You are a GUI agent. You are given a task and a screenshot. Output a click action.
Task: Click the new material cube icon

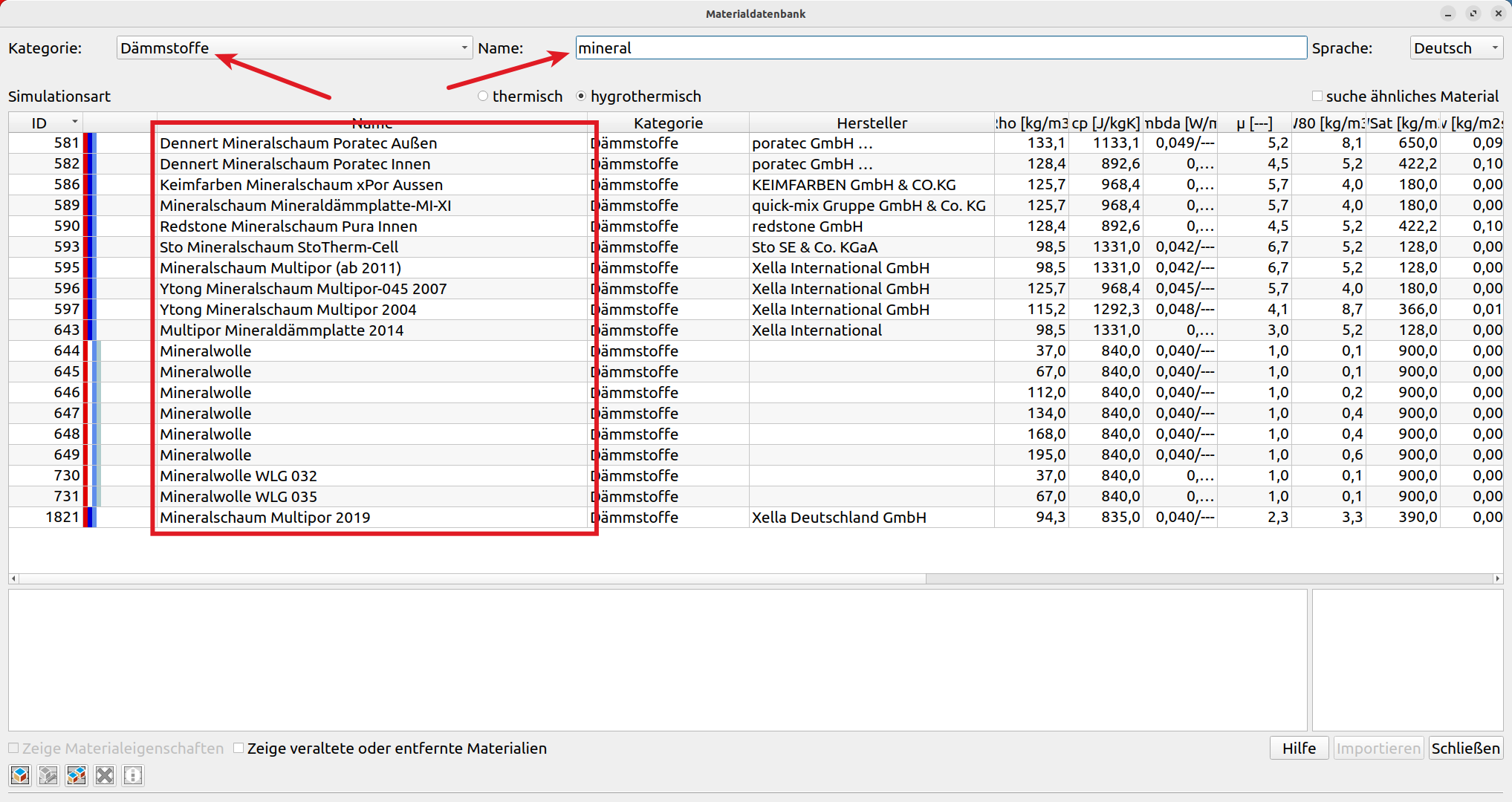(20, 775)
